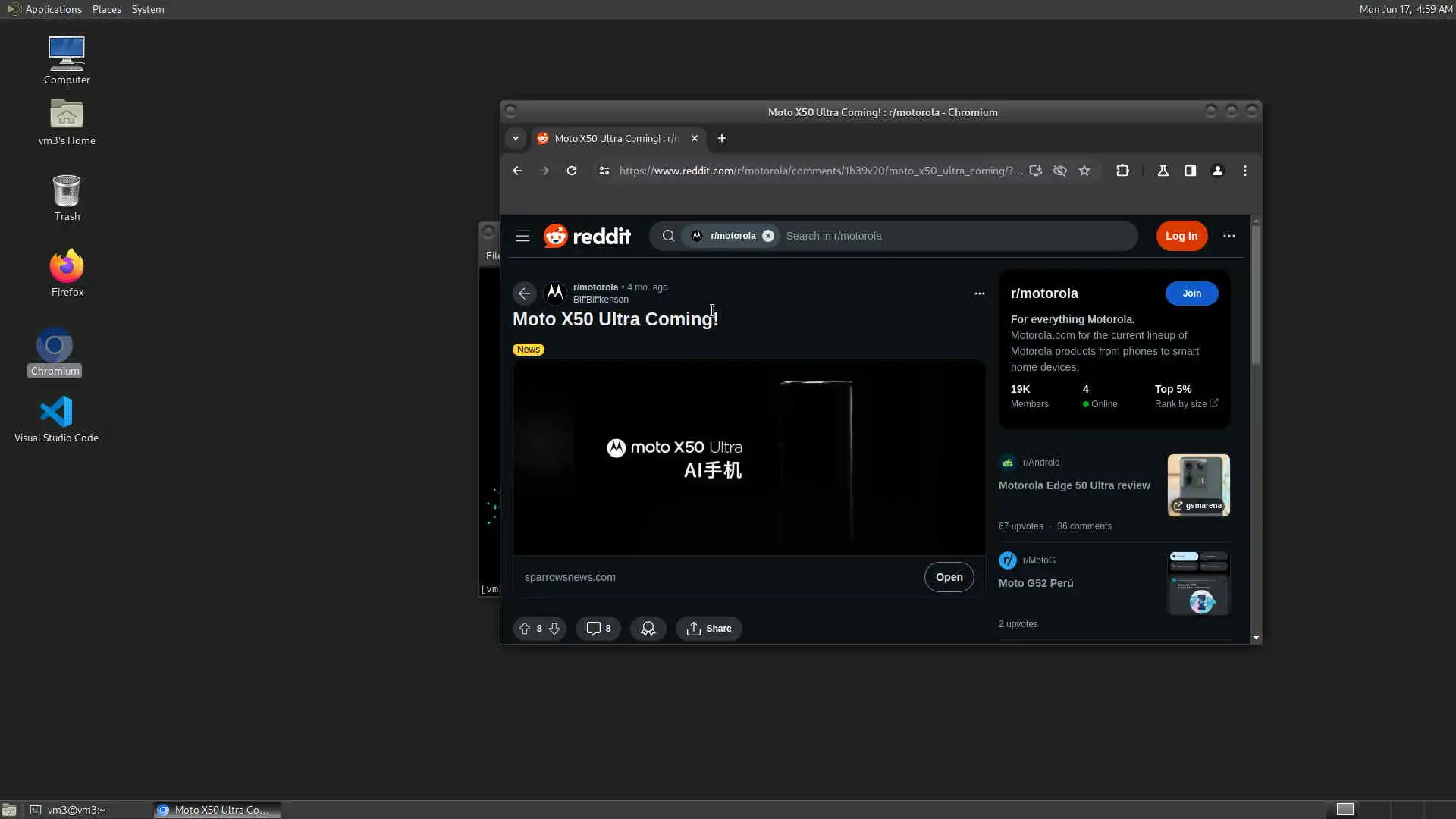Expand the tab search dropdown arrow
This screenshot has height=819, width=1456.
[x=516, y=138]
